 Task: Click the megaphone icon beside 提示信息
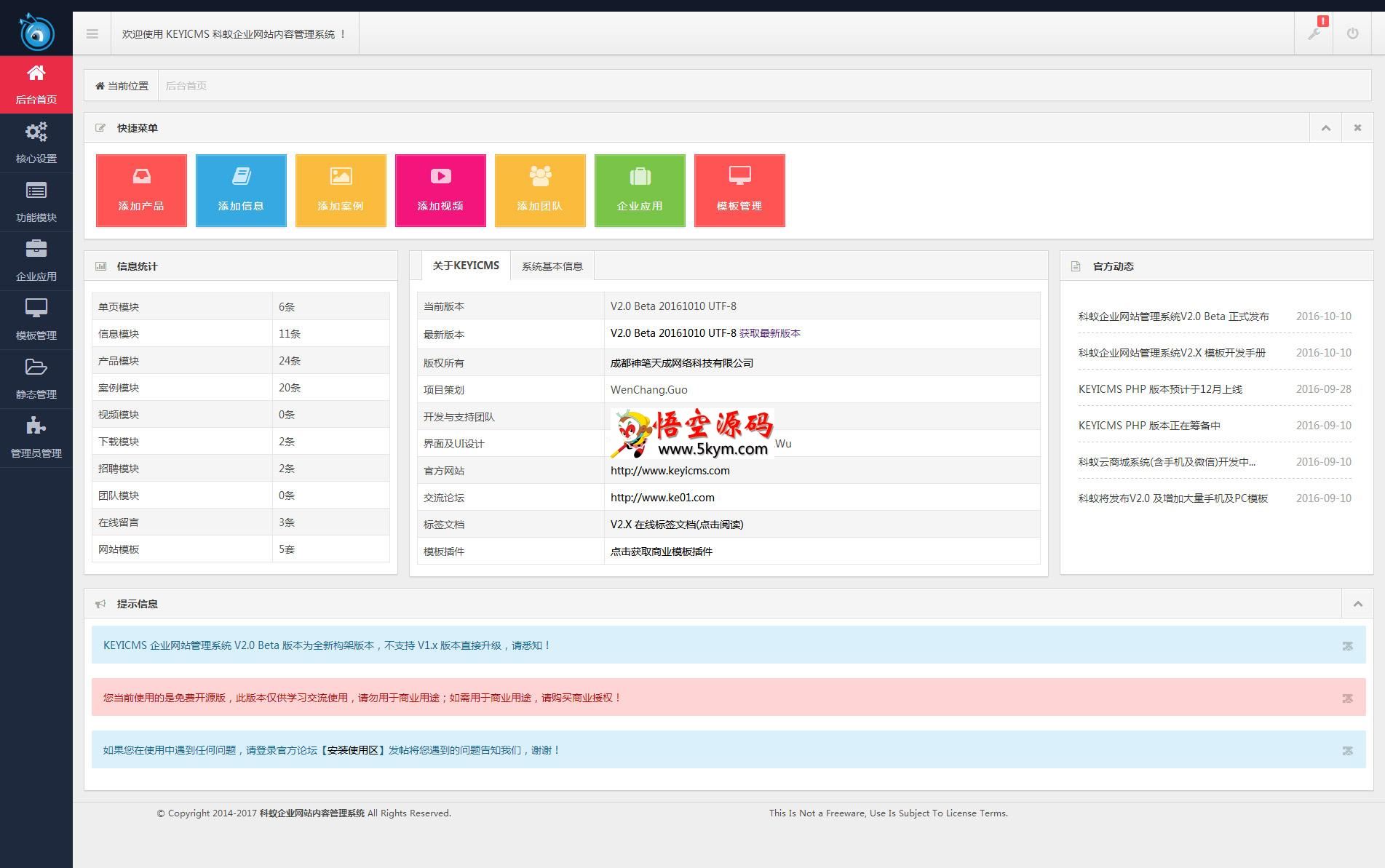(x=100, y=604)
